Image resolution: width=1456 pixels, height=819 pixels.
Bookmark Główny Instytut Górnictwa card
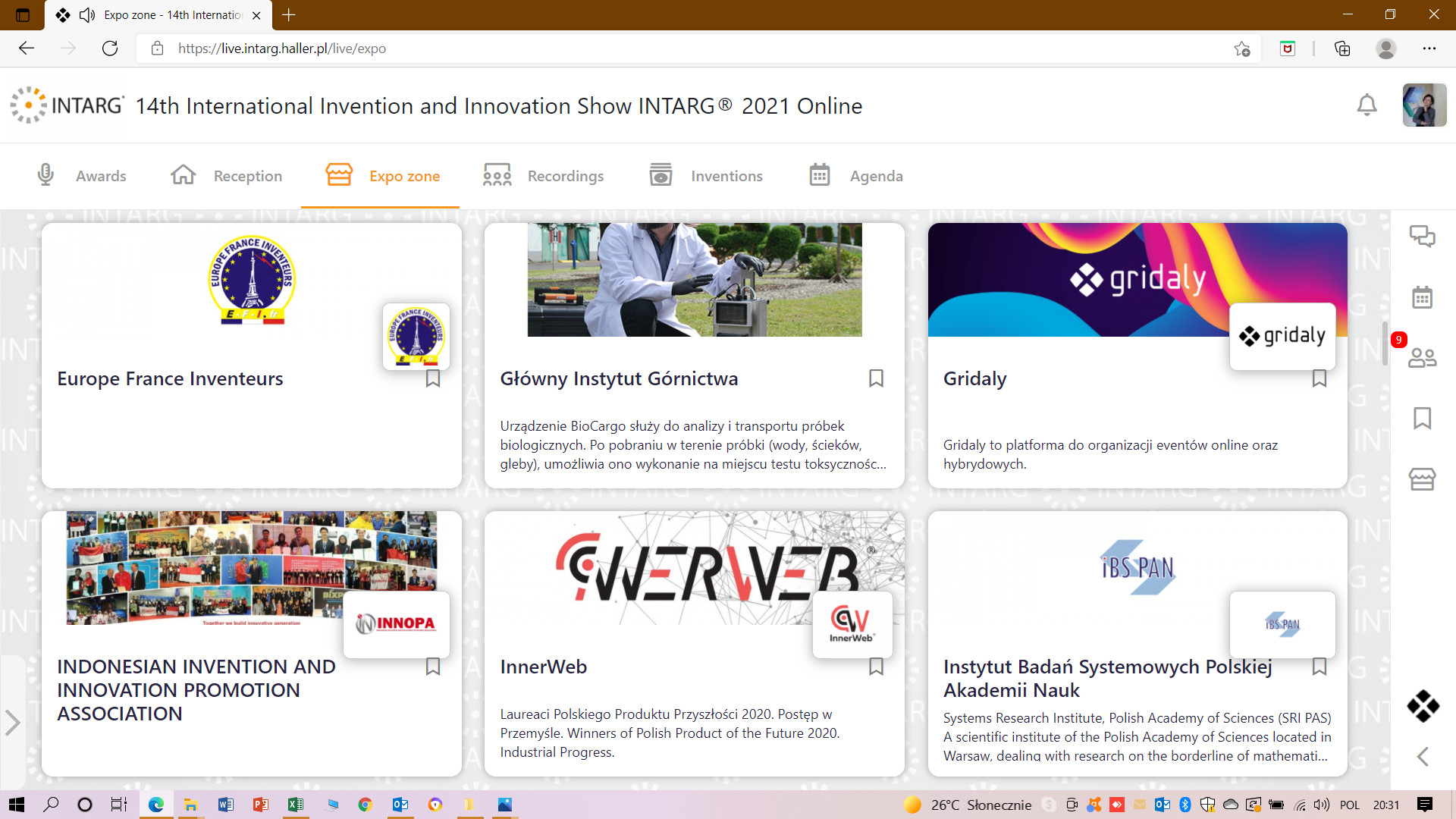click(x=876, y=378)
